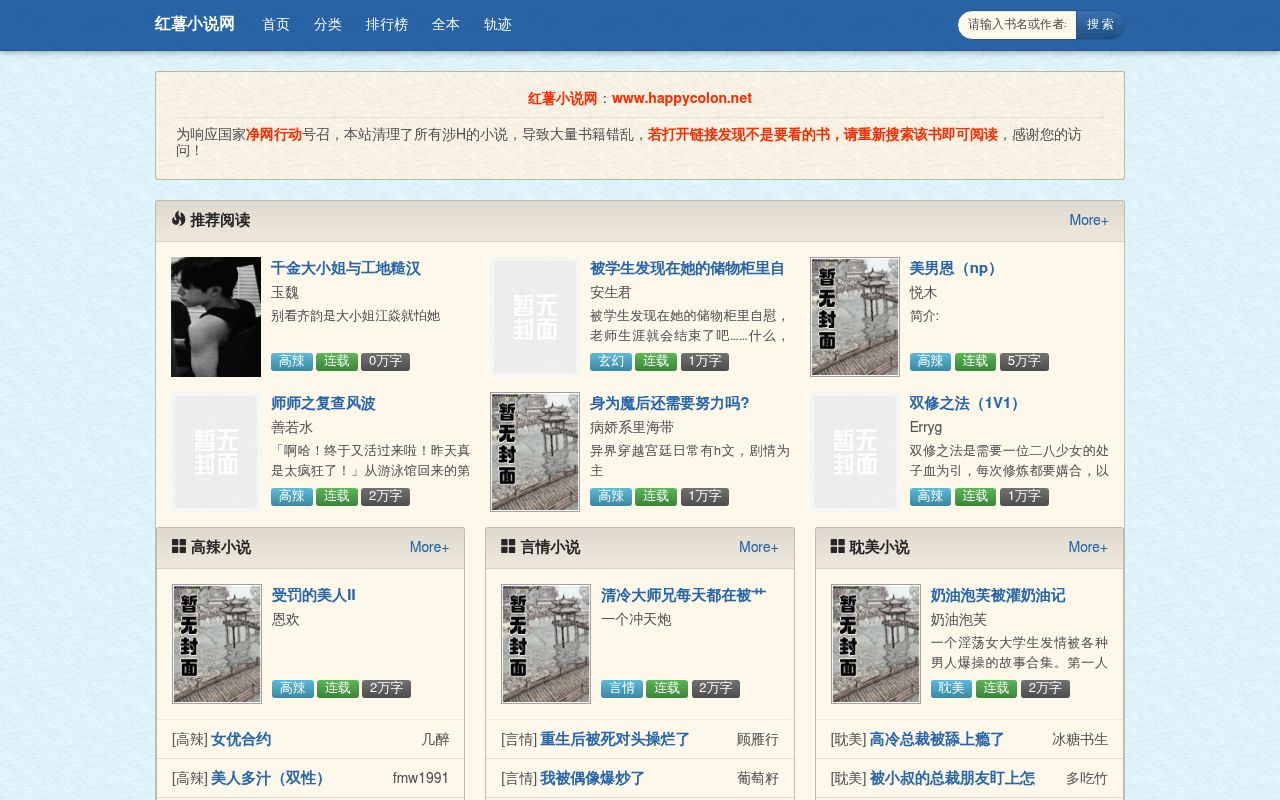1280x800 pixels.
Task: Open the title 身为魔后还需要努力吗?
Action: [x=670, y=403]
